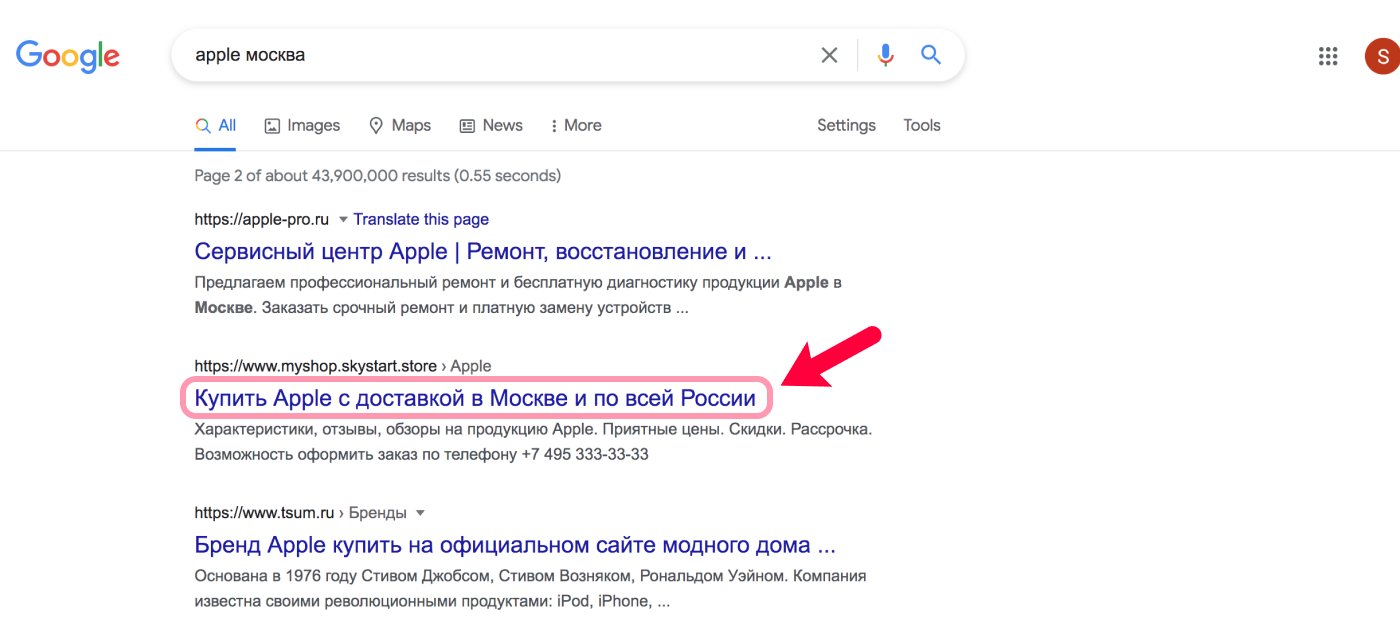
Task: Open the Settings menu
Action: pyautogui.click(x=846, y=125)
